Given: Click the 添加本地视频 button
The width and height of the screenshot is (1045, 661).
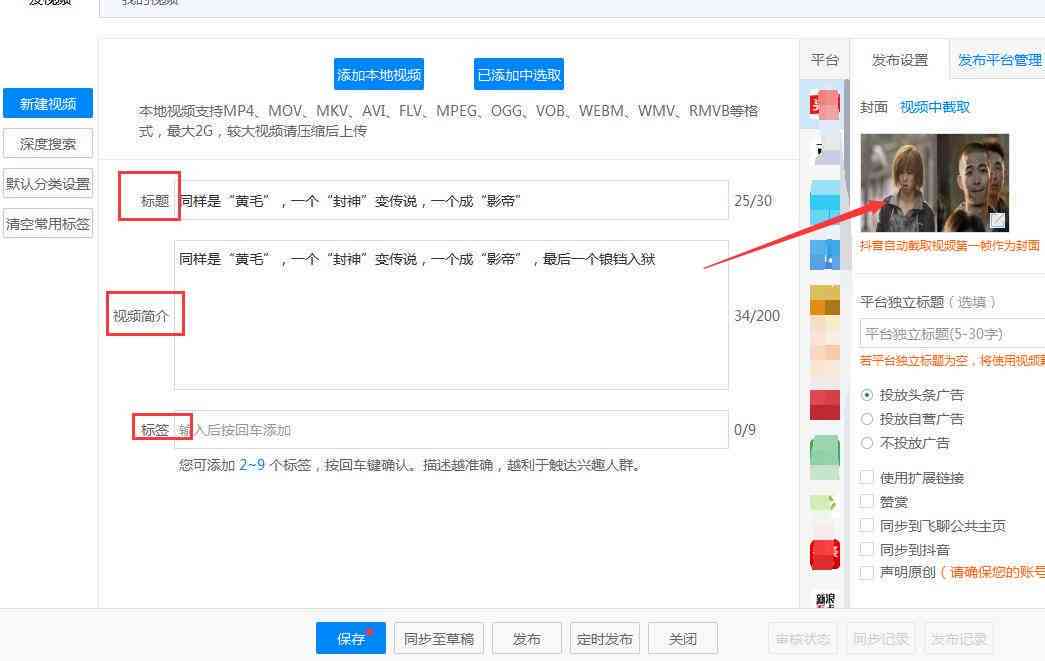Looking at the screenshot, I should (379, 75).
